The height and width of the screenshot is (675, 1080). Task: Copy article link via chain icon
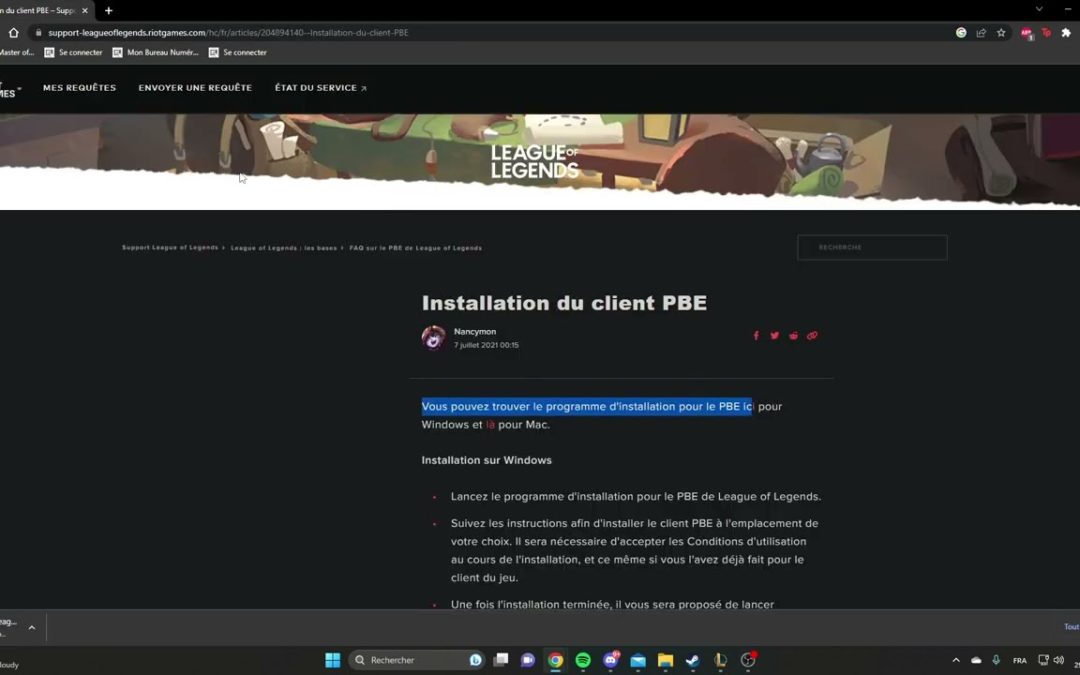point(812,335)
